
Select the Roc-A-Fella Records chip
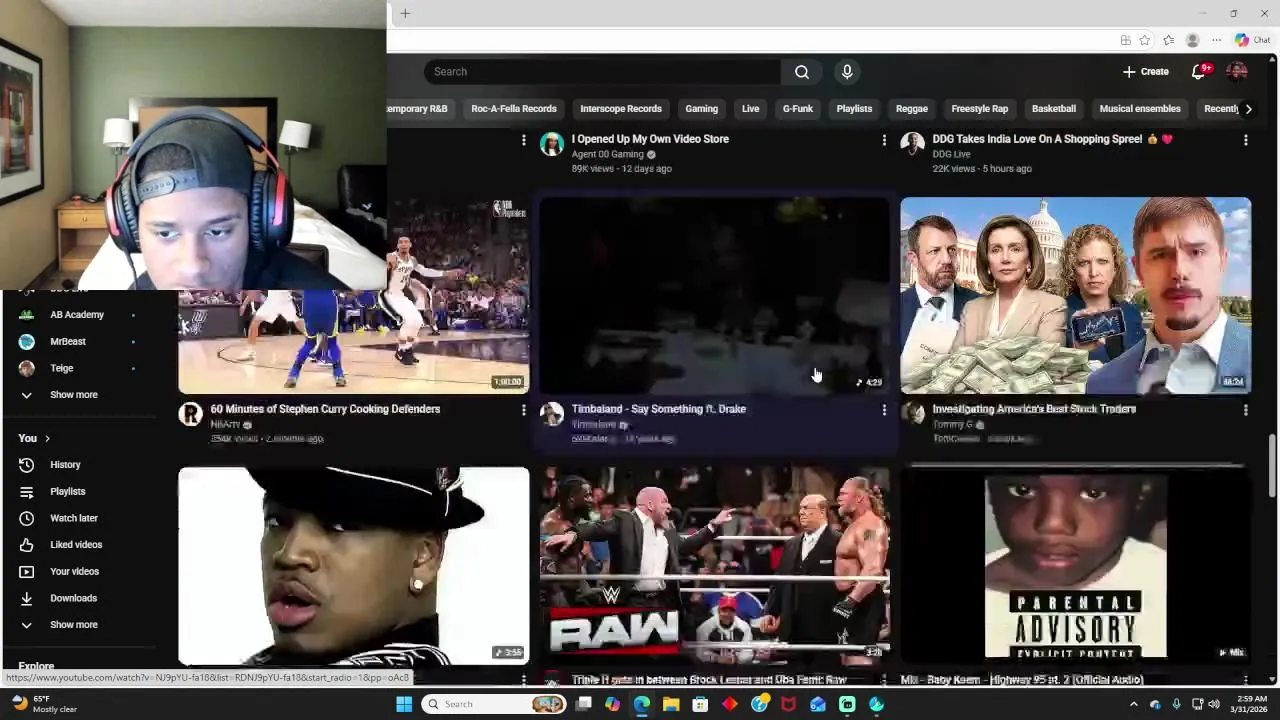tap(514, 109)
